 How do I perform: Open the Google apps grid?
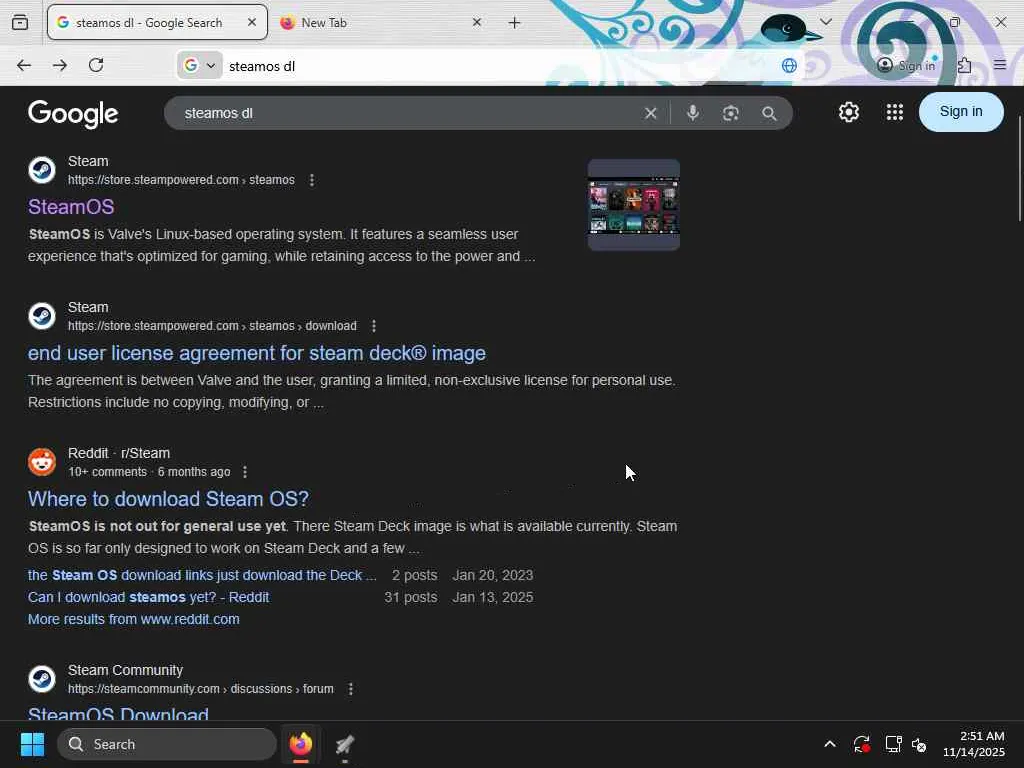895,112
